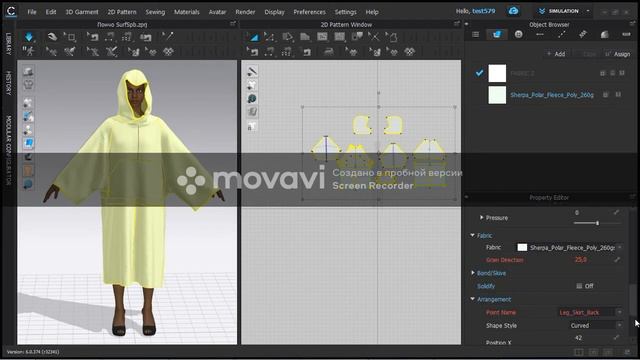Open the 2D Pattern menu

[x=122, y=12]
